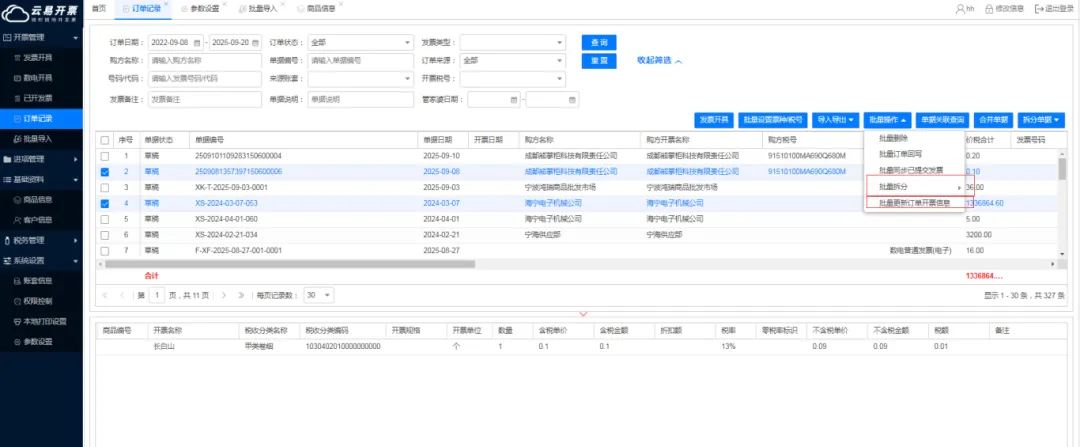Choose 批量拆分 from the batch menu

click(915, 187)
